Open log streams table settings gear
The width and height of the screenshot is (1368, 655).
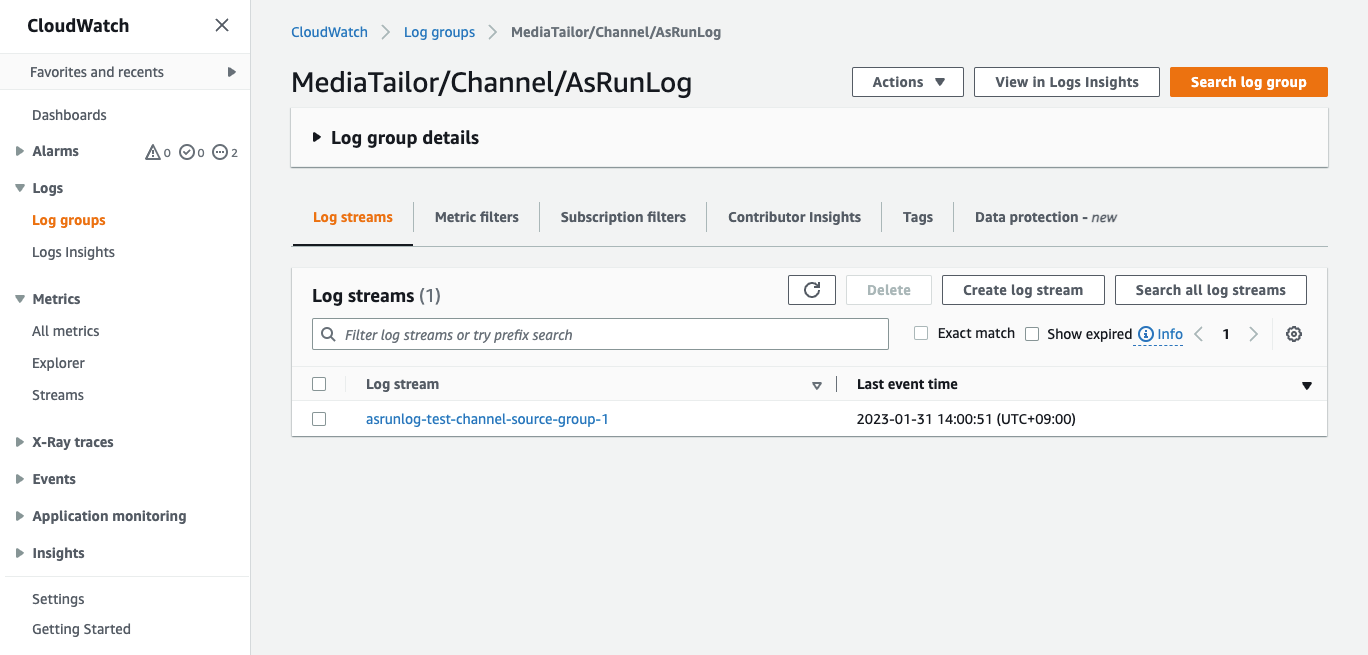(1294, 334)
